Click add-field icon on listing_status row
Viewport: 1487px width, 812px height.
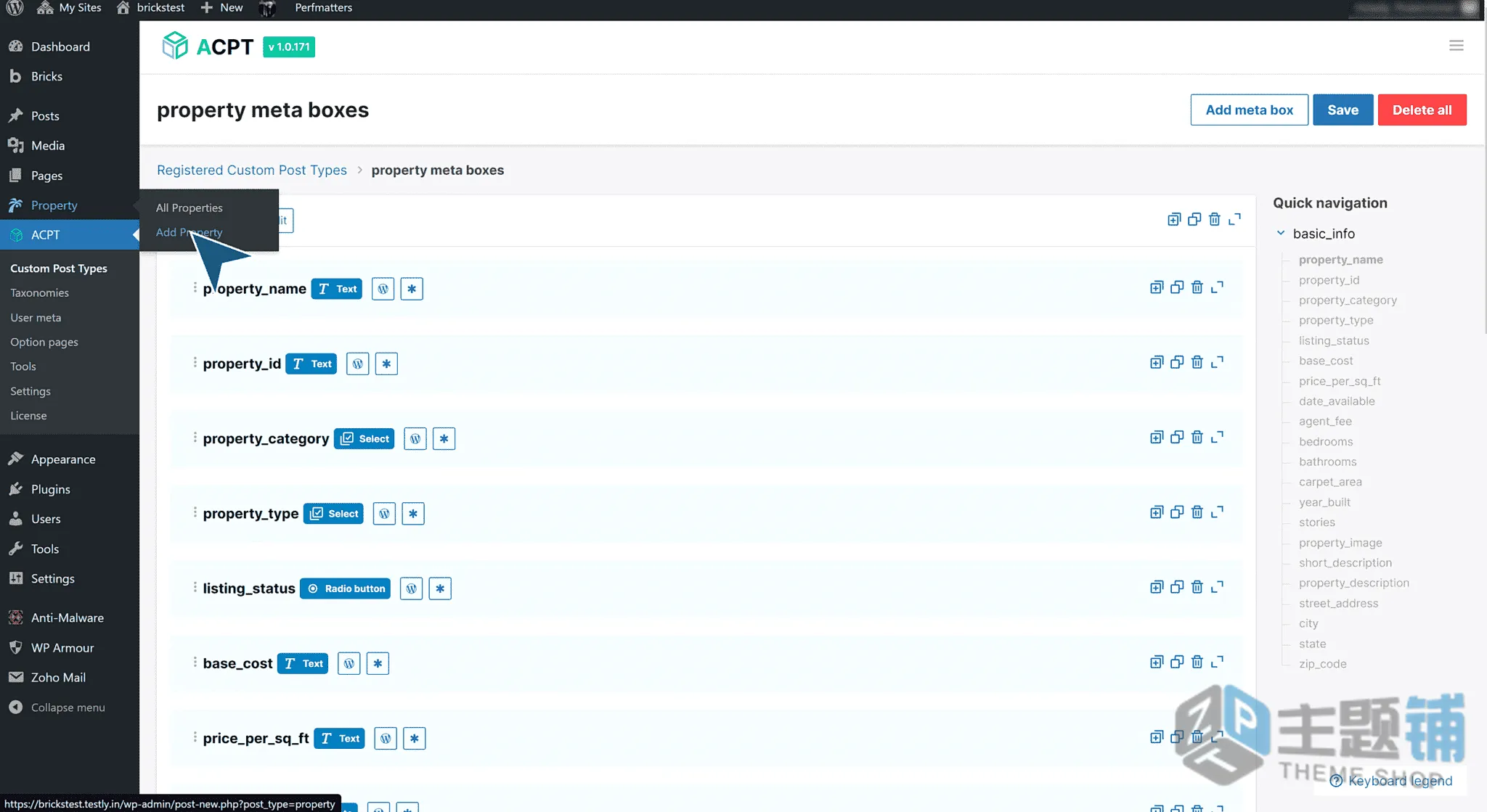coord(1157,587)
